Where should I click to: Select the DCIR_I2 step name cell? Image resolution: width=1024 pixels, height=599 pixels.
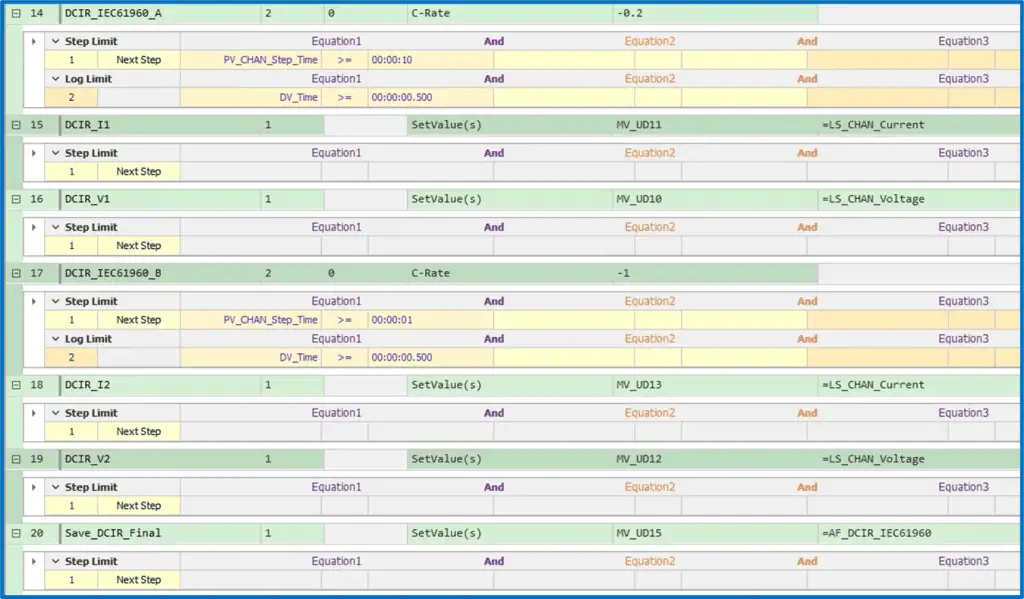pyautogui.click(x=161, y=385)
